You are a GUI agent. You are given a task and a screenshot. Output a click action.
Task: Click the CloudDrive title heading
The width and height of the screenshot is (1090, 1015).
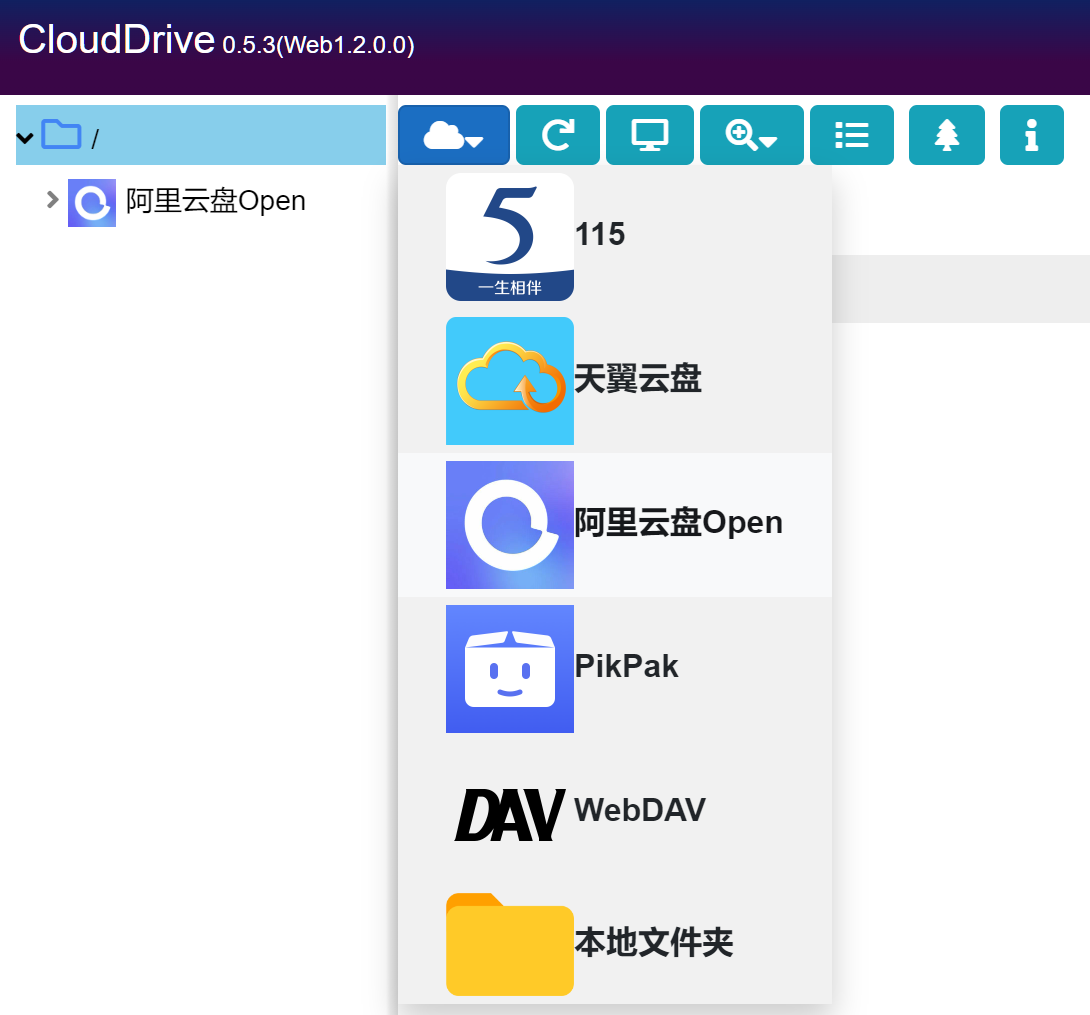tap(119, 40)
